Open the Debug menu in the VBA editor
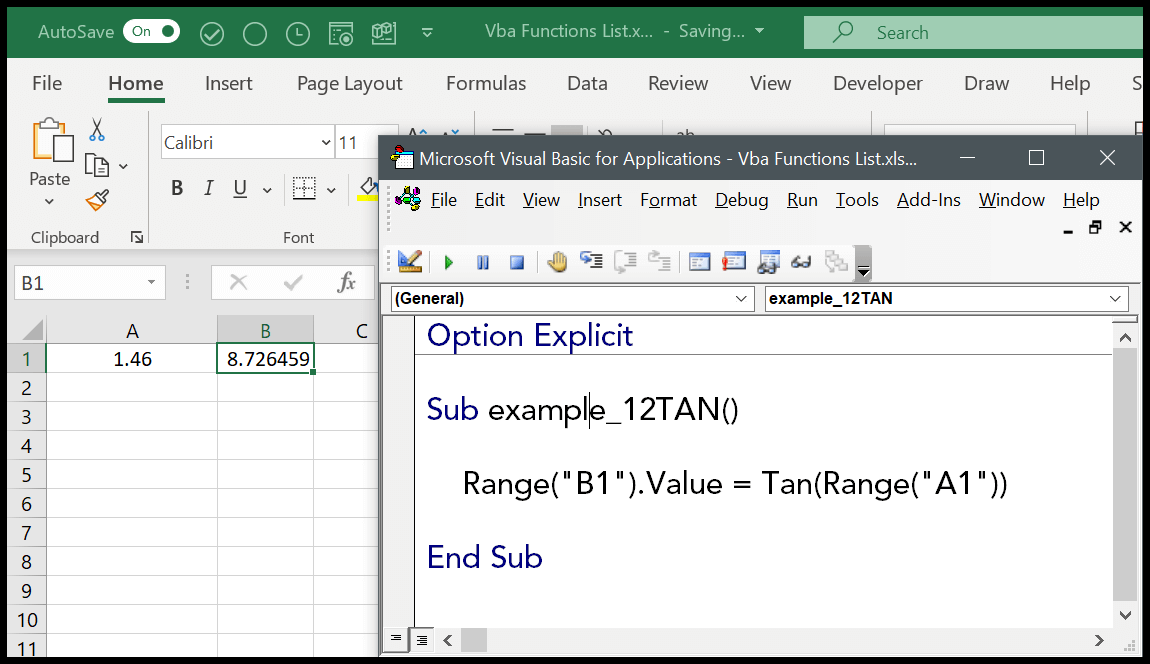 [x=741, y=200]
